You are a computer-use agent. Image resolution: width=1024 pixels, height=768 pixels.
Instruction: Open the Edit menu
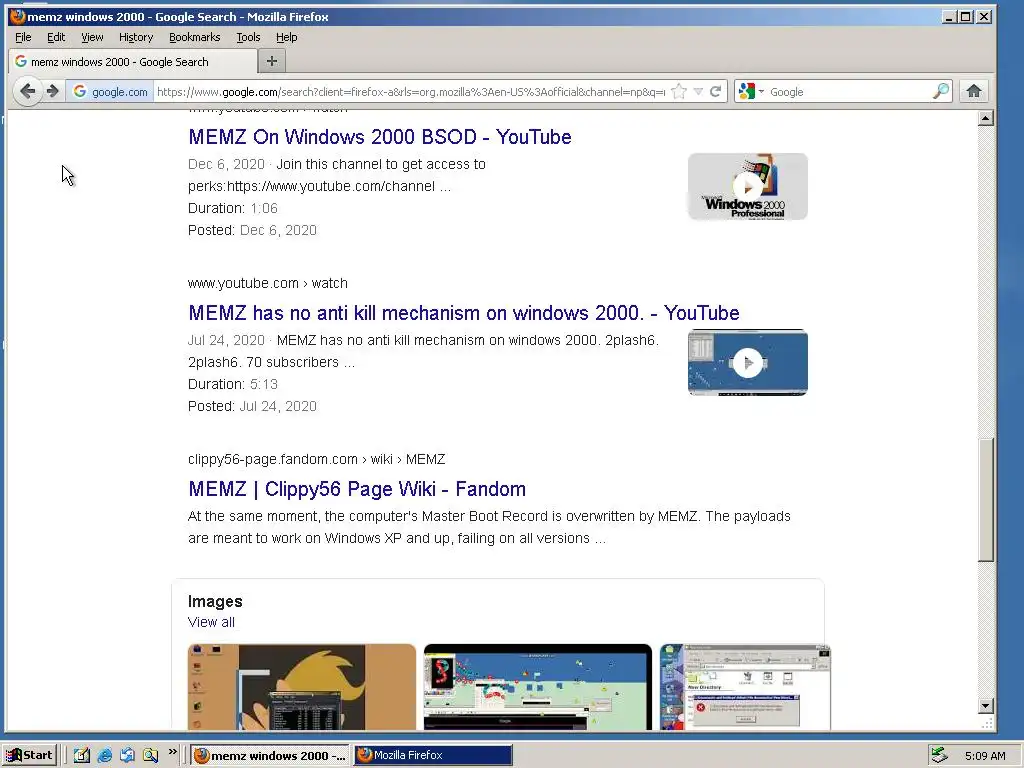click(56, 37)
